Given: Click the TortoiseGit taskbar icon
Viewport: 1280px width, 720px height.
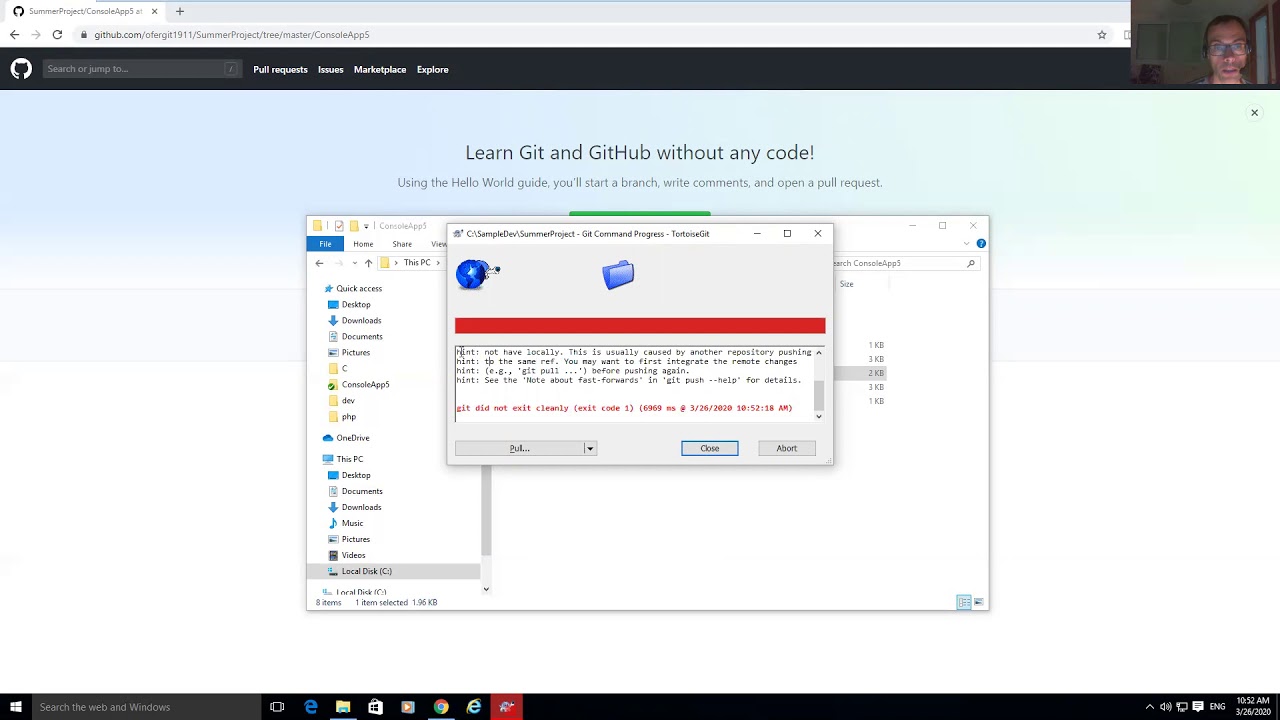Looking at the screenshot, I should click(x=506, y=707).
